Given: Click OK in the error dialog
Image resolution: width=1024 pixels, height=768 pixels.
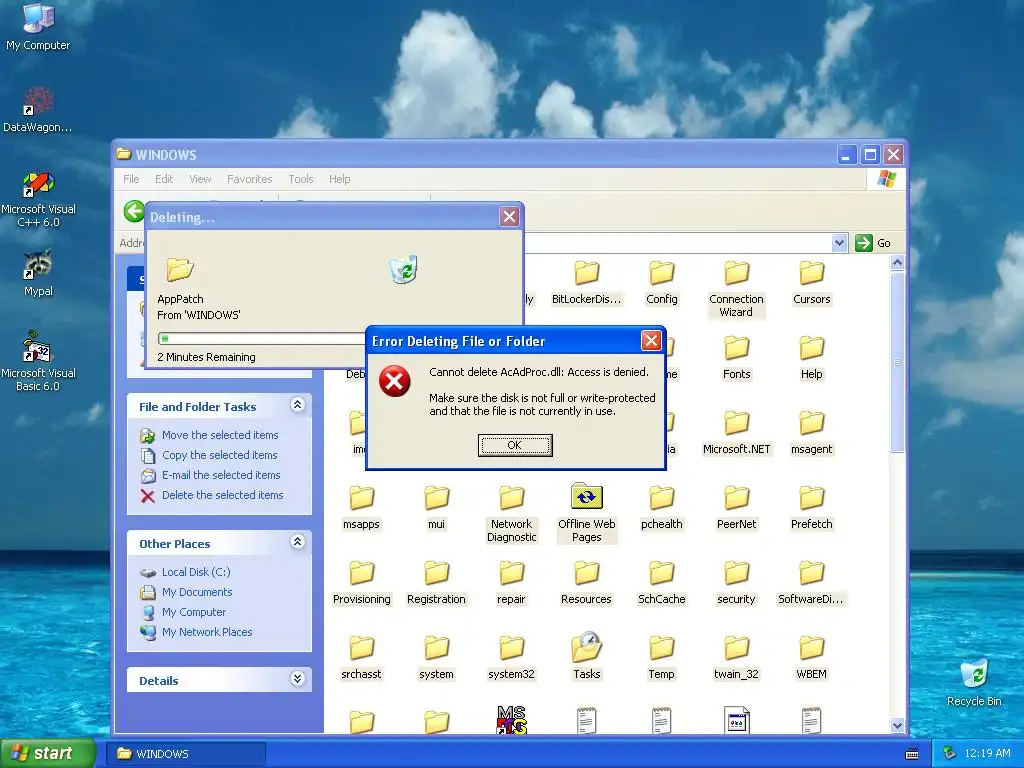Looking at the screenshot, I should (515, 445).
